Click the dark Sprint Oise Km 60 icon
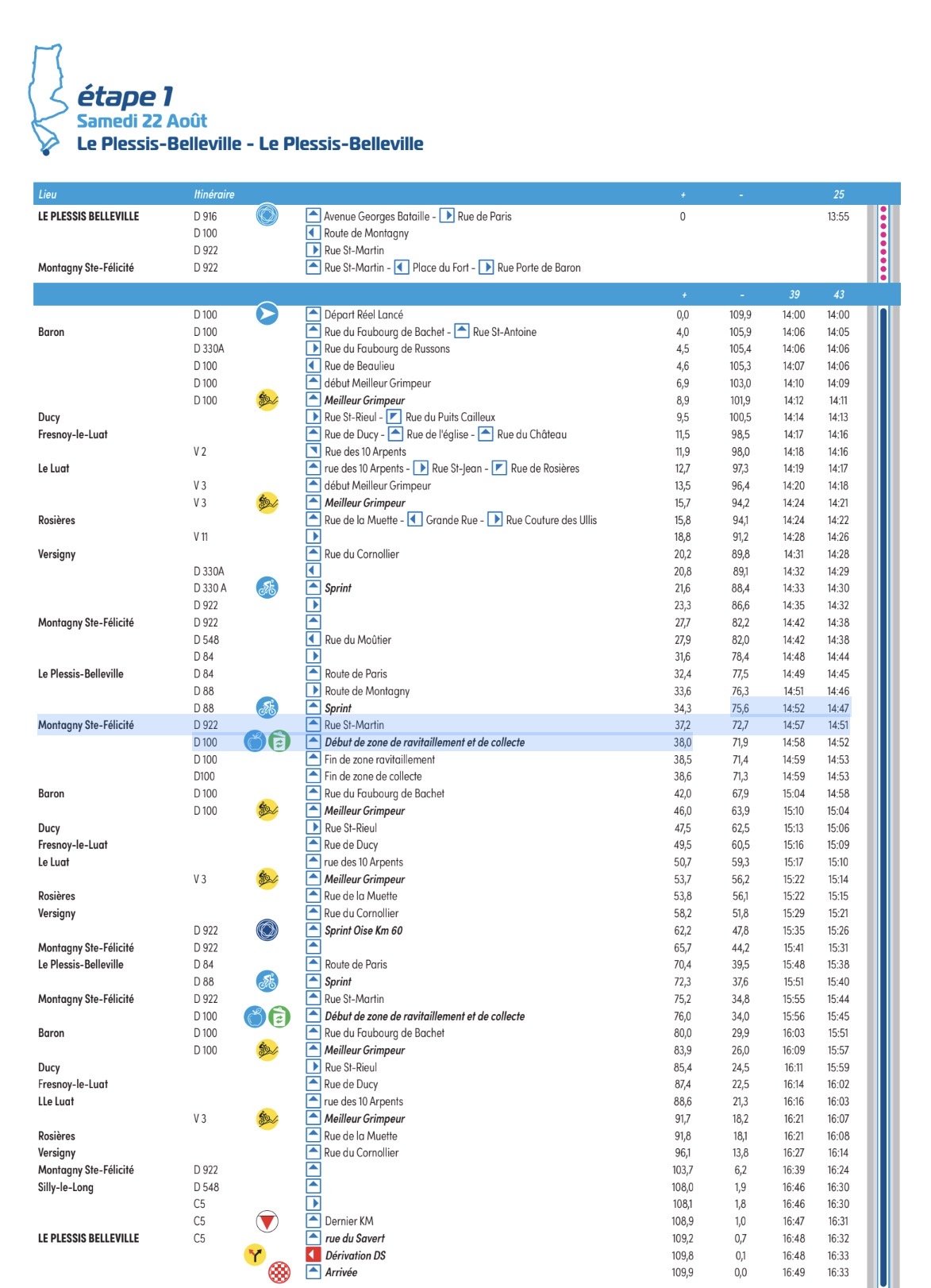931x1288 pixels. [267, 930]
